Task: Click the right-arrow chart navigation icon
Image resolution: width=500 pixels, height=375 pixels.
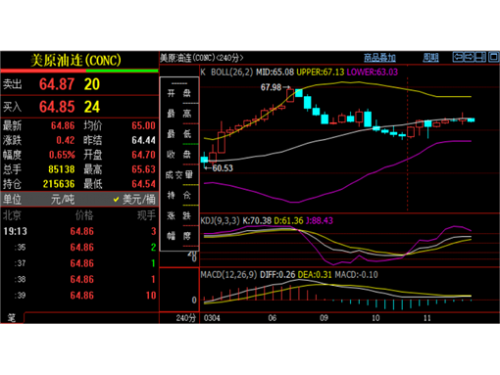Action: click(x=469, y=57)
